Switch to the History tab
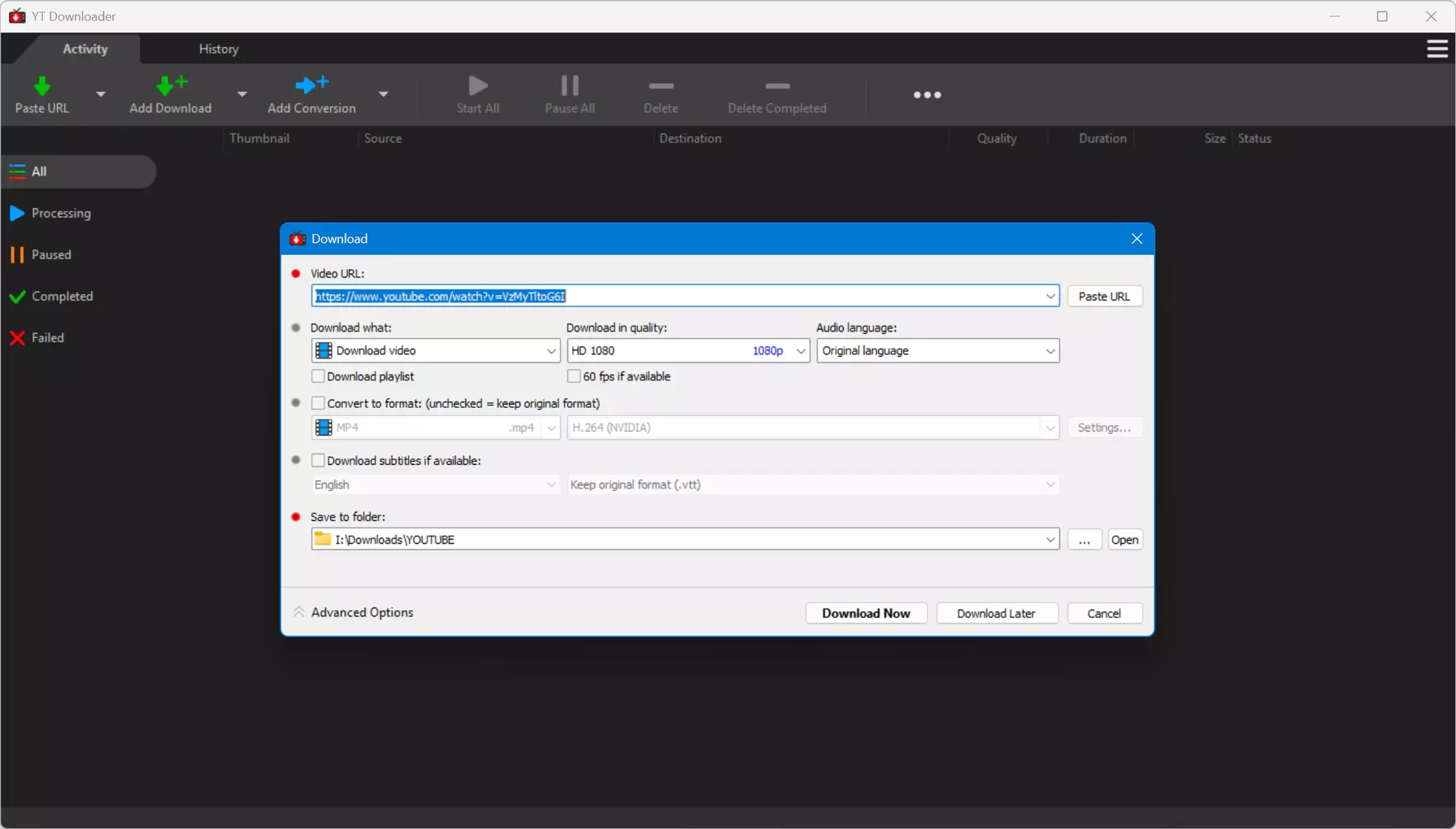1456x829 pixels. [x=219, y=49]
